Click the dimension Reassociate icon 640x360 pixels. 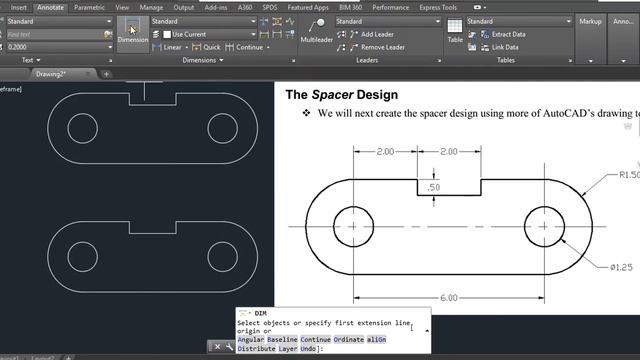point(290,35)
